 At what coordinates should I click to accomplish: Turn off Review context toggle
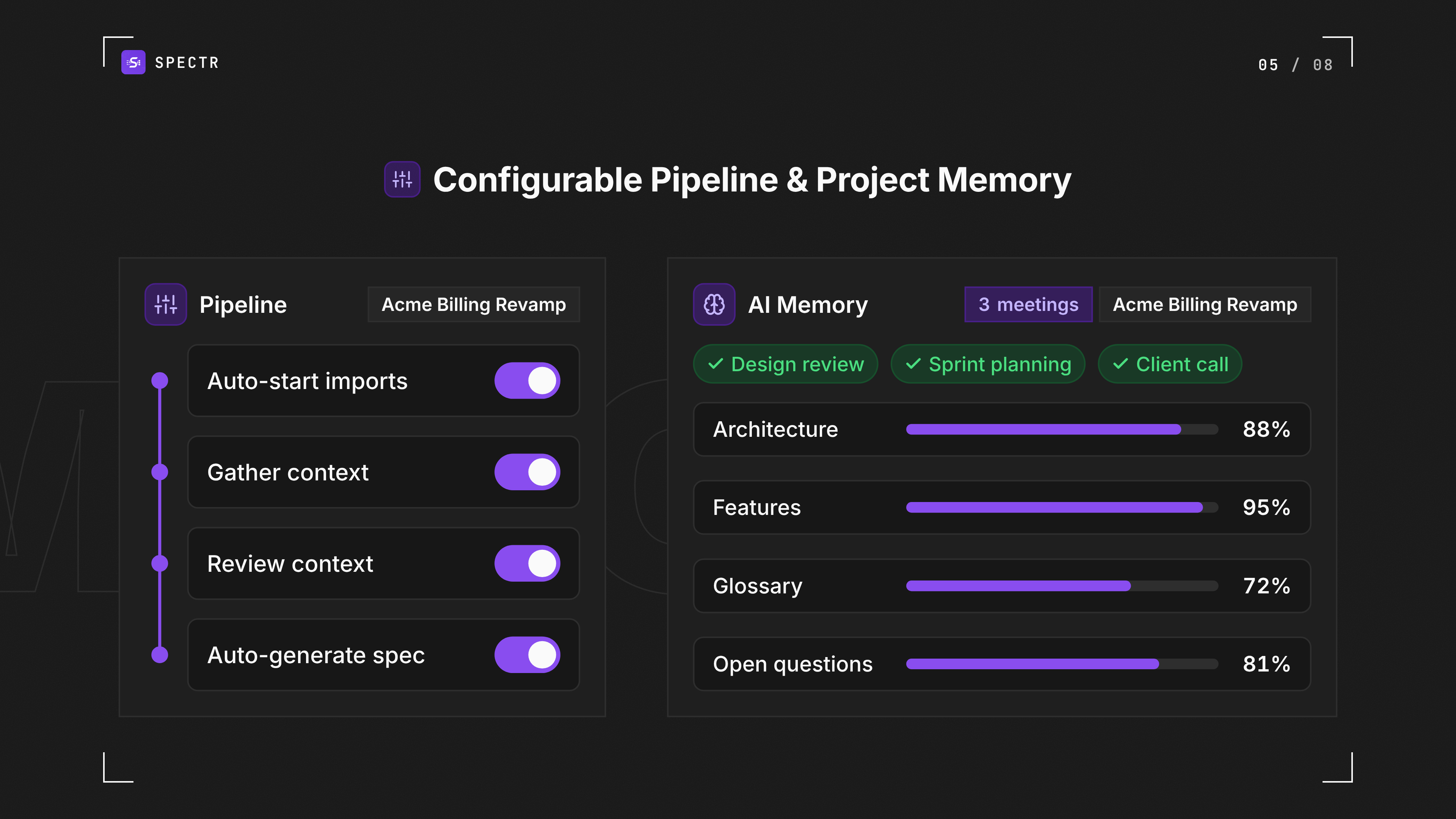527,563
